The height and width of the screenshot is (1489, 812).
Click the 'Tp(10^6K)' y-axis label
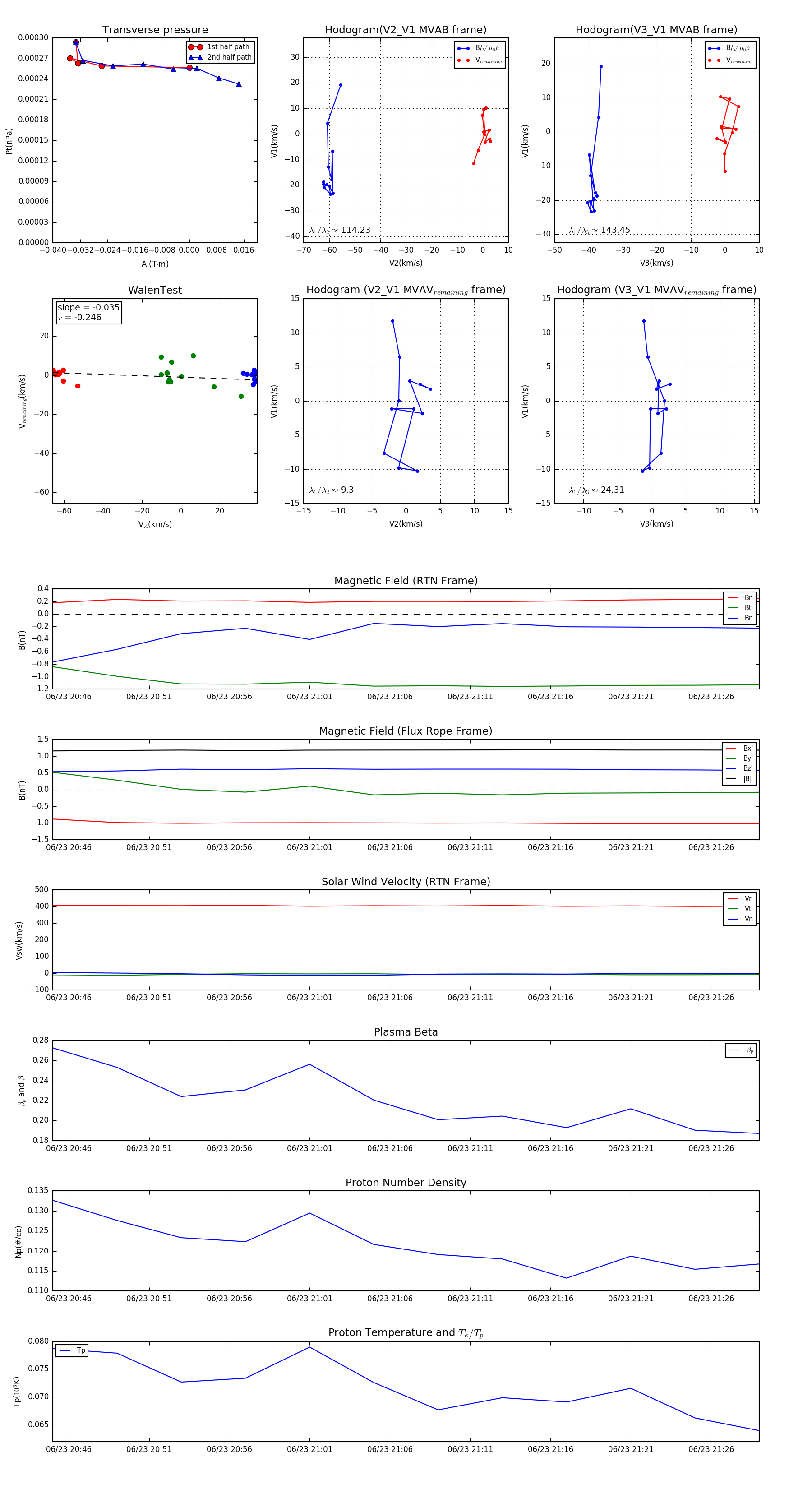click(17, 1392)
